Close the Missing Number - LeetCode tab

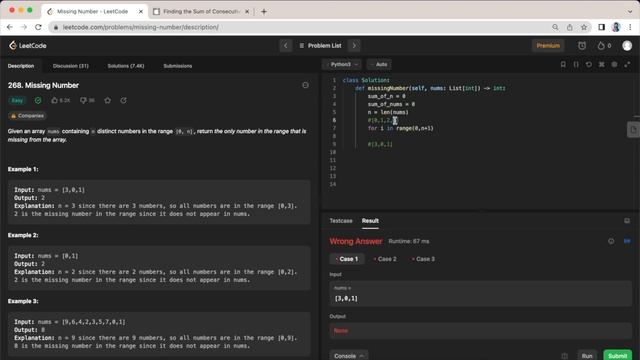(x=141, y=11)
